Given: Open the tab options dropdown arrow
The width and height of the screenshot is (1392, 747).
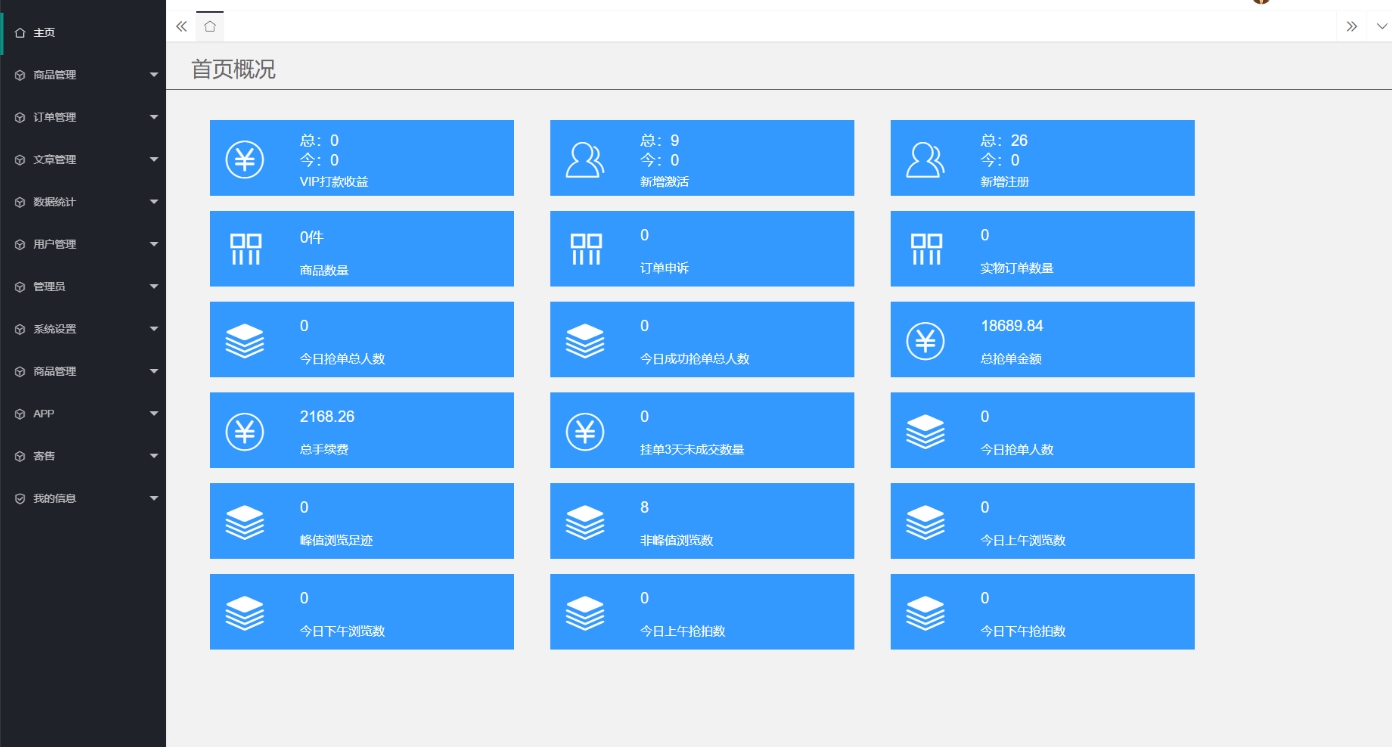Looking at the screenshot, I should 1381,27.
